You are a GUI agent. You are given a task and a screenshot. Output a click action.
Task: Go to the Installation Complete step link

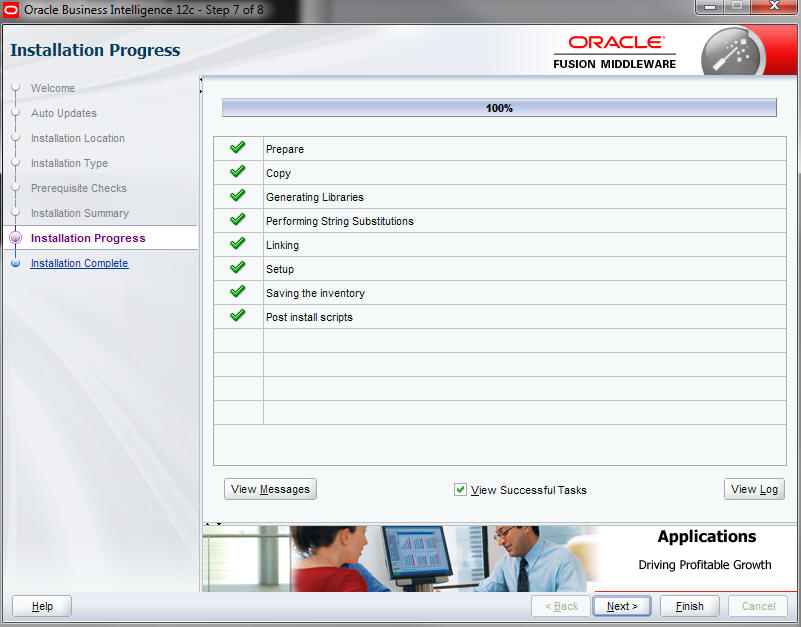click(79, 263)
